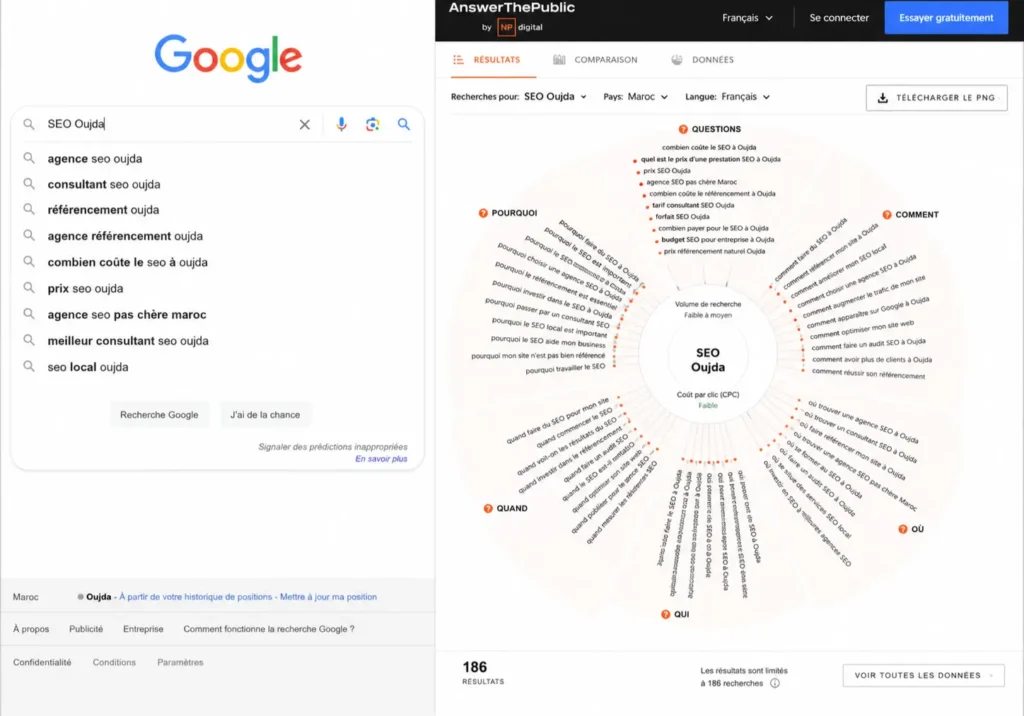Click Signaler des prédictions inappropriées
The height and width of the screenshot is (716, 1024).
[x=332, y=447]
